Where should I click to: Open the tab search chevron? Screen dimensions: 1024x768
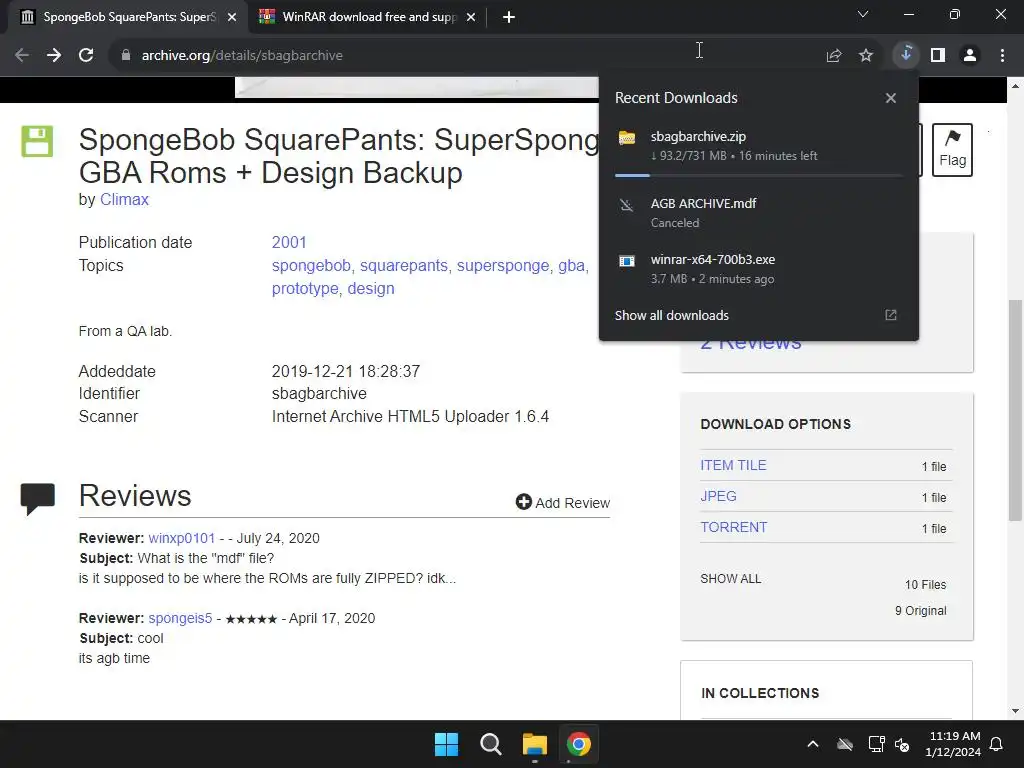[863, 14]
